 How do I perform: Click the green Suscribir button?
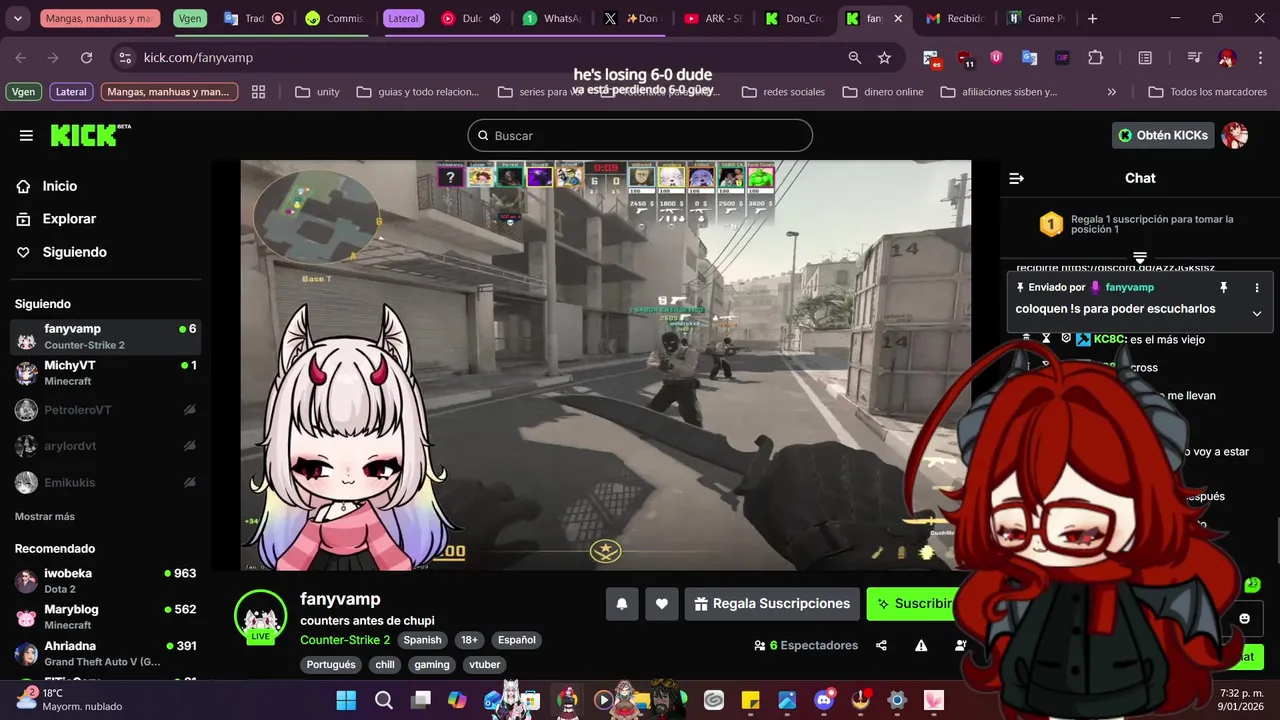tap(913, 604)
